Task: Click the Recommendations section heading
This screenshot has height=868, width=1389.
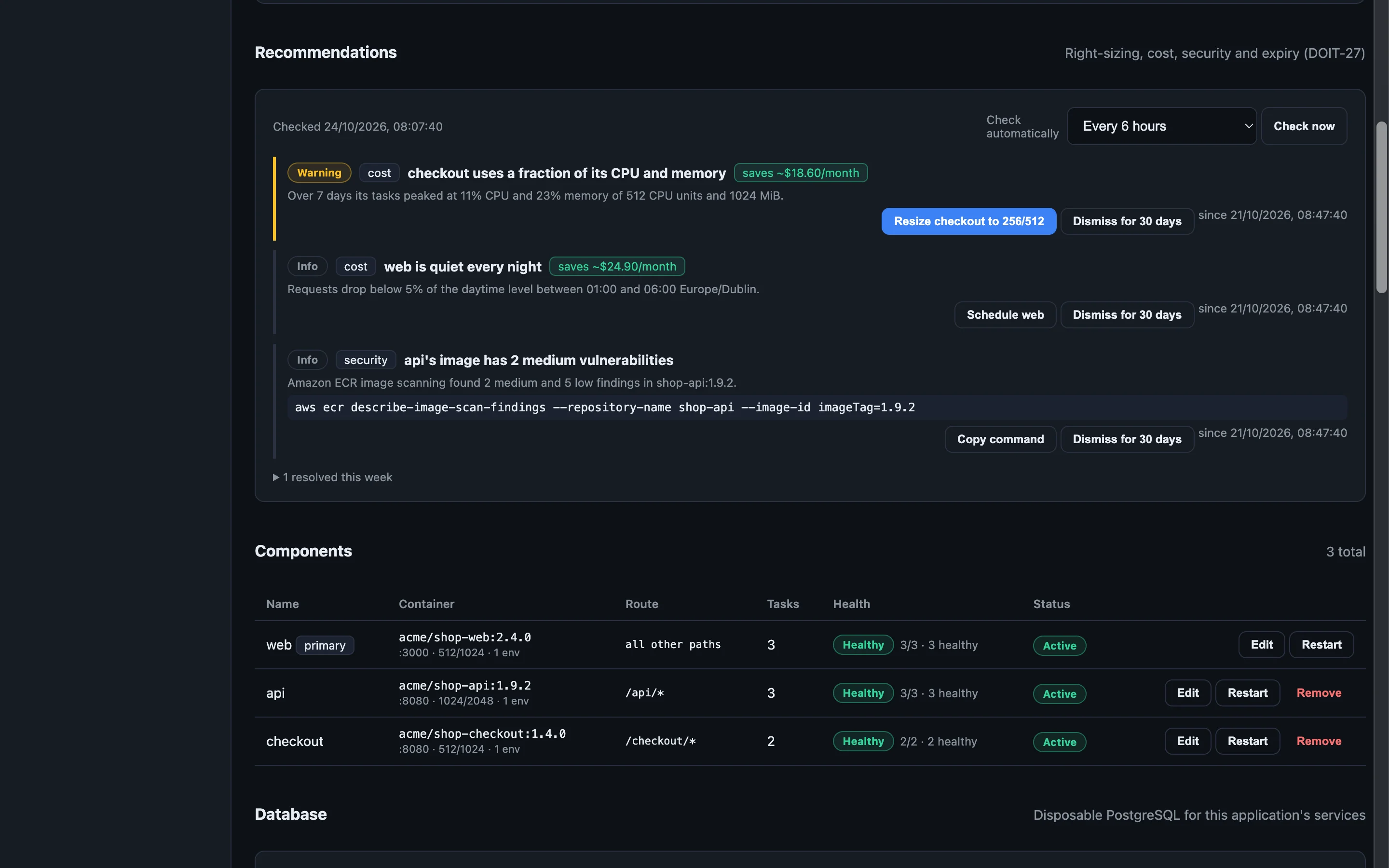Action: pos(326,52)
